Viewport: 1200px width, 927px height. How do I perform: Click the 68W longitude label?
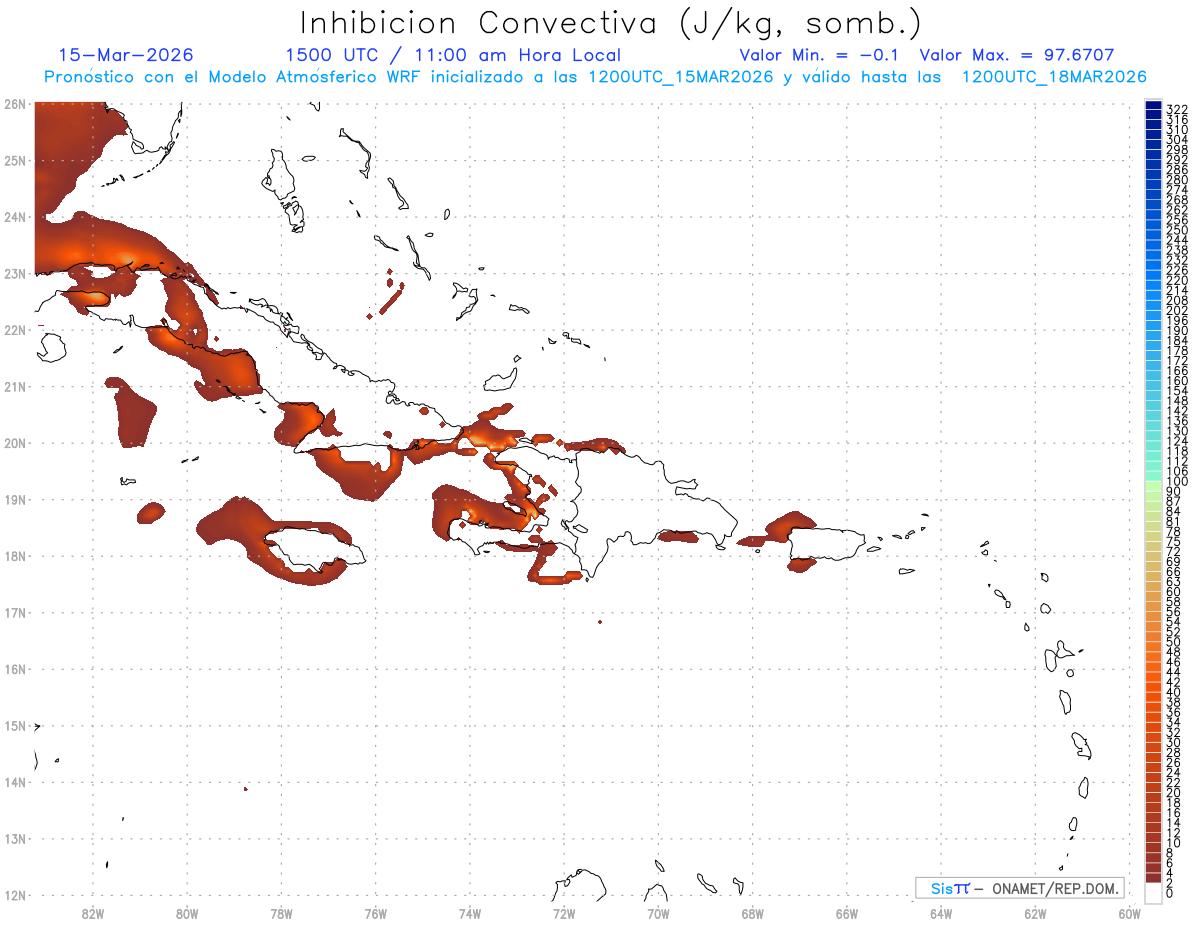coord(752,912)
